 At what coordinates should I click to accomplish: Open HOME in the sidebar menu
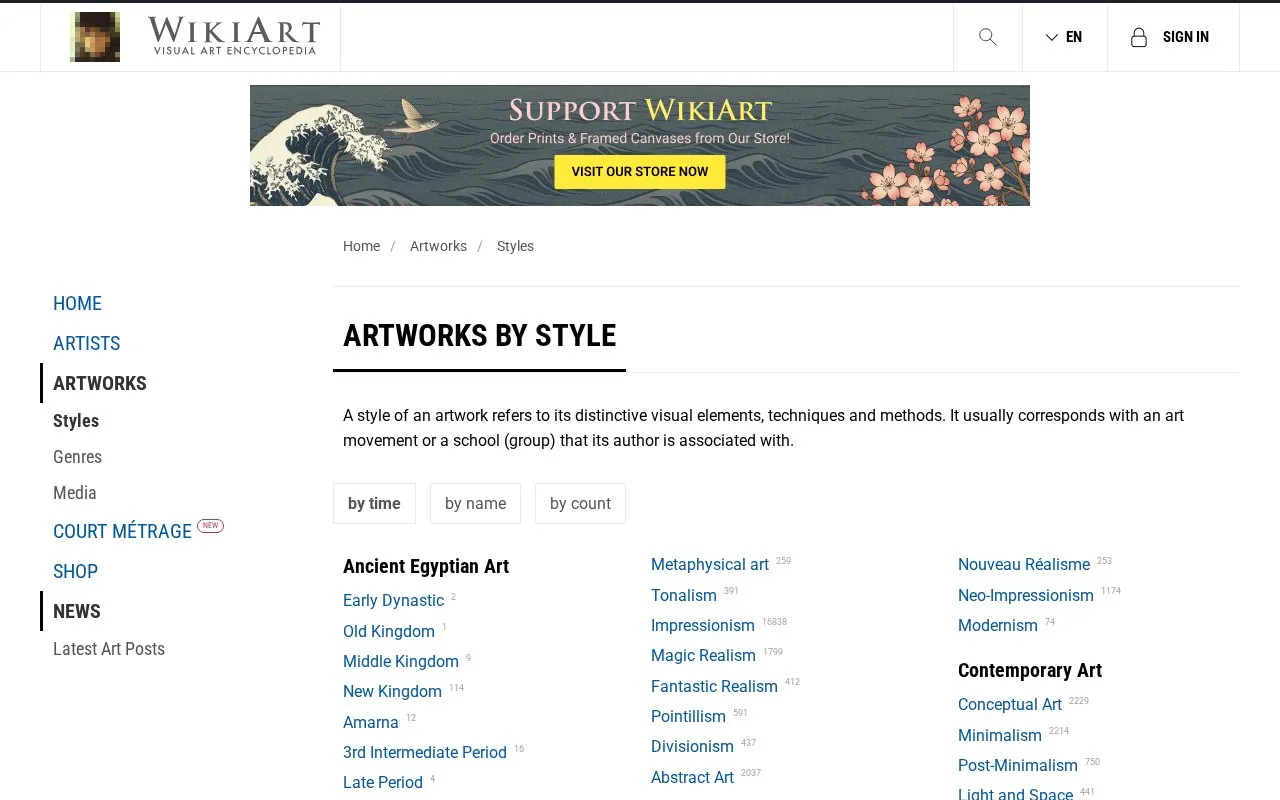point(77,303)
